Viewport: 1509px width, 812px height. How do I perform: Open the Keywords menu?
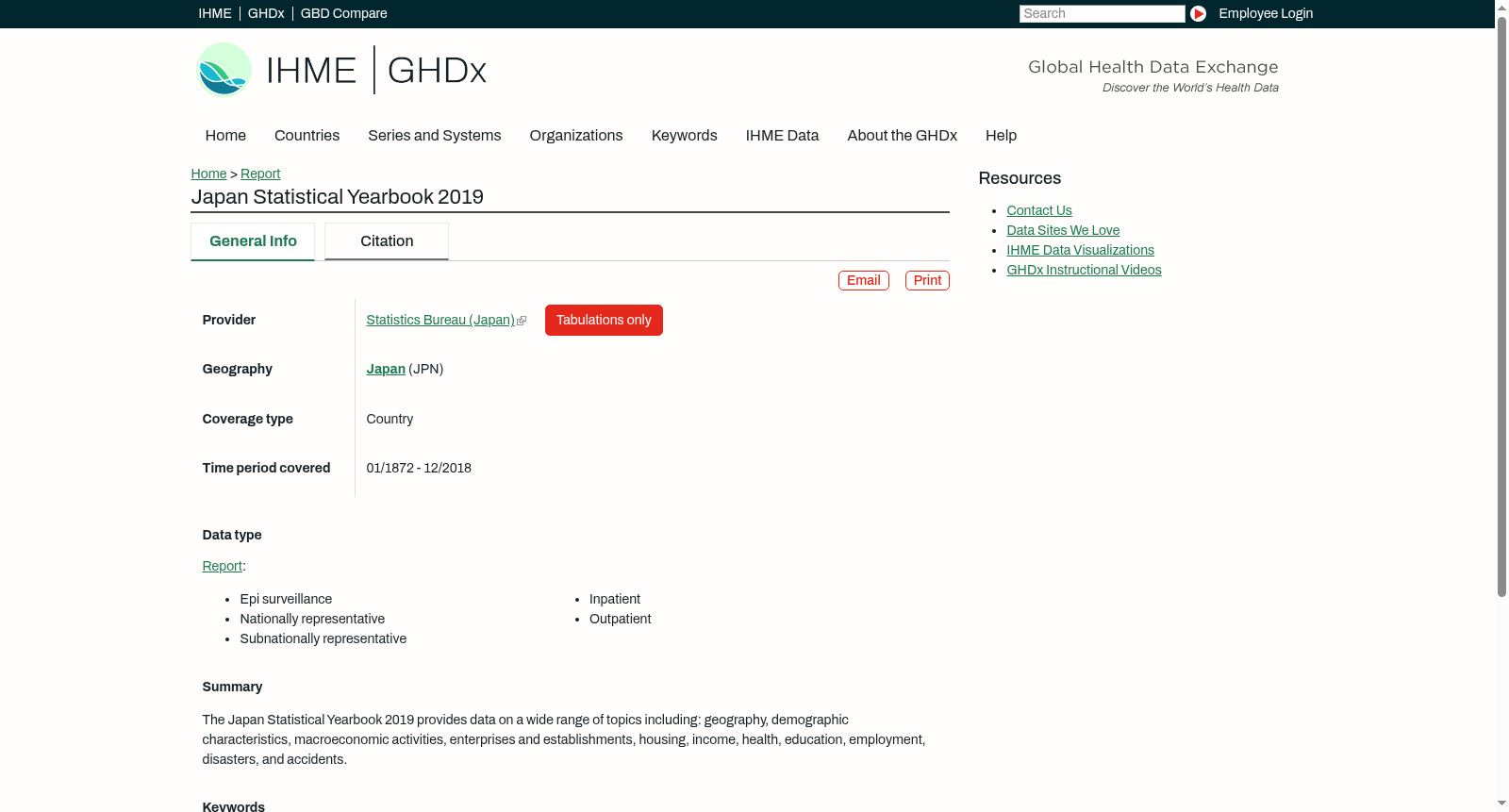pos(685,136)
